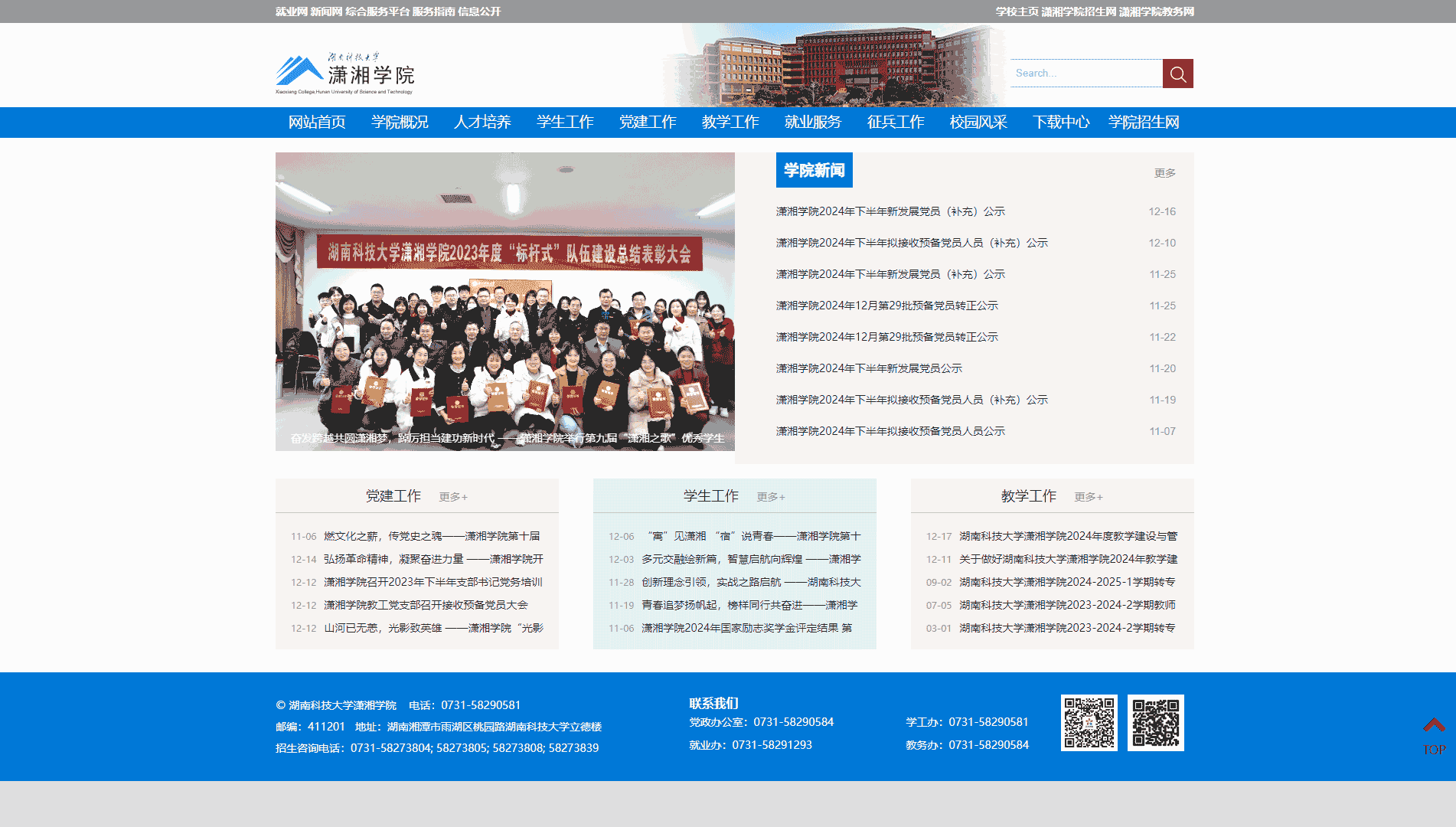Screen dimensions: 1456x827
Task: Click 更多+ next to 党建工作
Action: 453,497
